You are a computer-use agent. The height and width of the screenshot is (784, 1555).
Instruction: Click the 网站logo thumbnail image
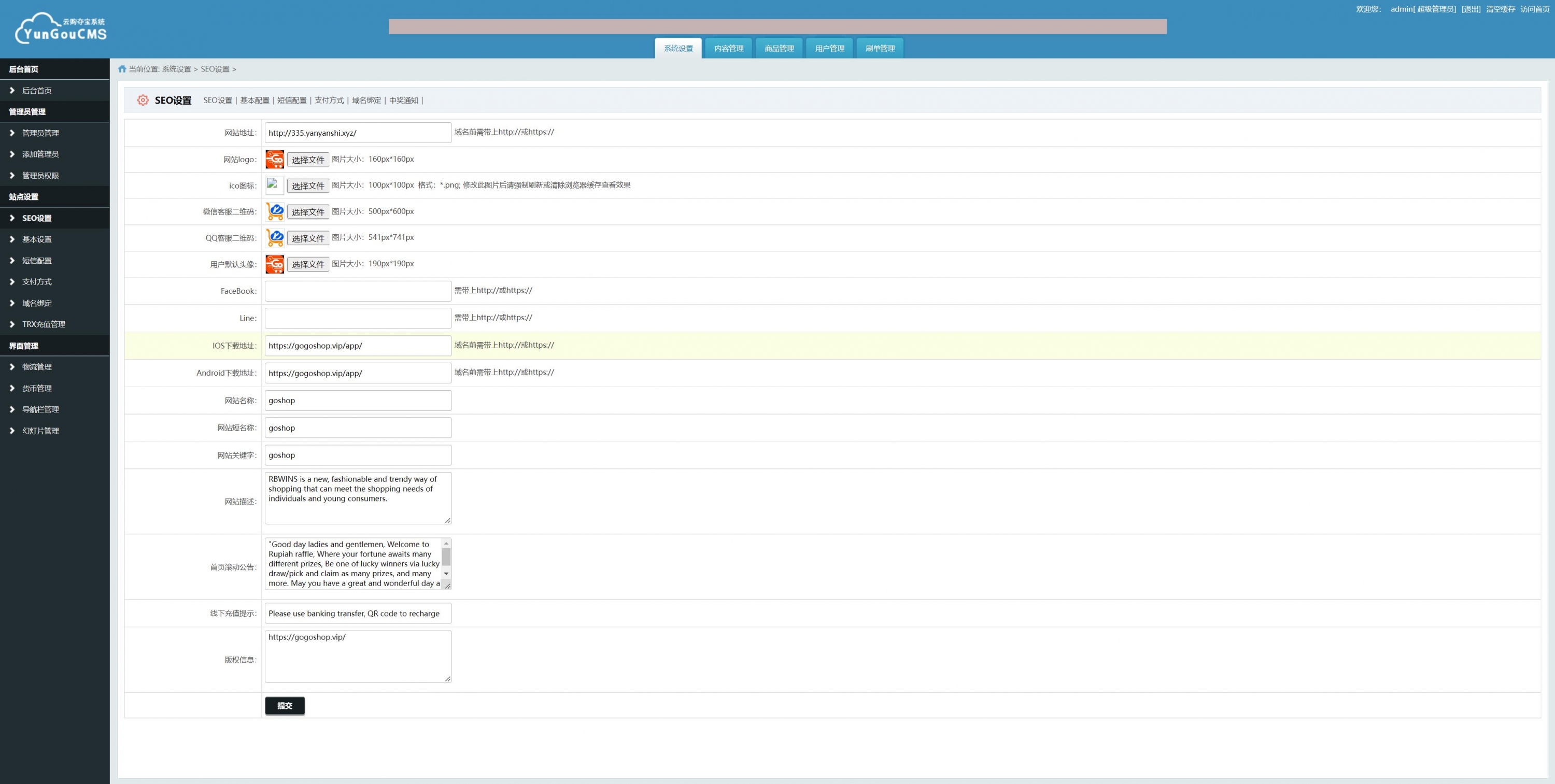point(275,159)
